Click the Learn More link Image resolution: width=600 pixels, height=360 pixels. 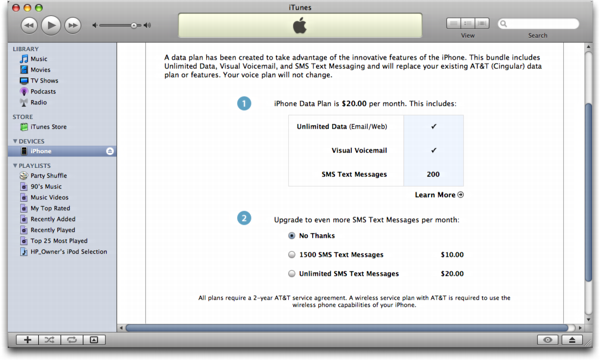point(439,195)
